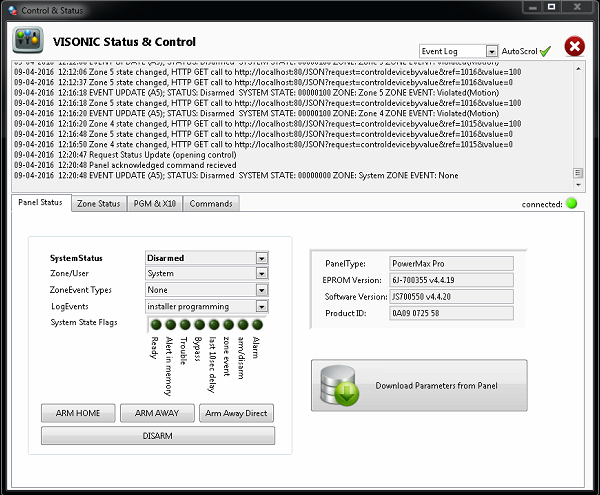Image resolution: width=600 pixels, height=495 pixels.
Task: Click the log scrollbar up arrow
Action: pyautogui.click(x=578, y=69)
